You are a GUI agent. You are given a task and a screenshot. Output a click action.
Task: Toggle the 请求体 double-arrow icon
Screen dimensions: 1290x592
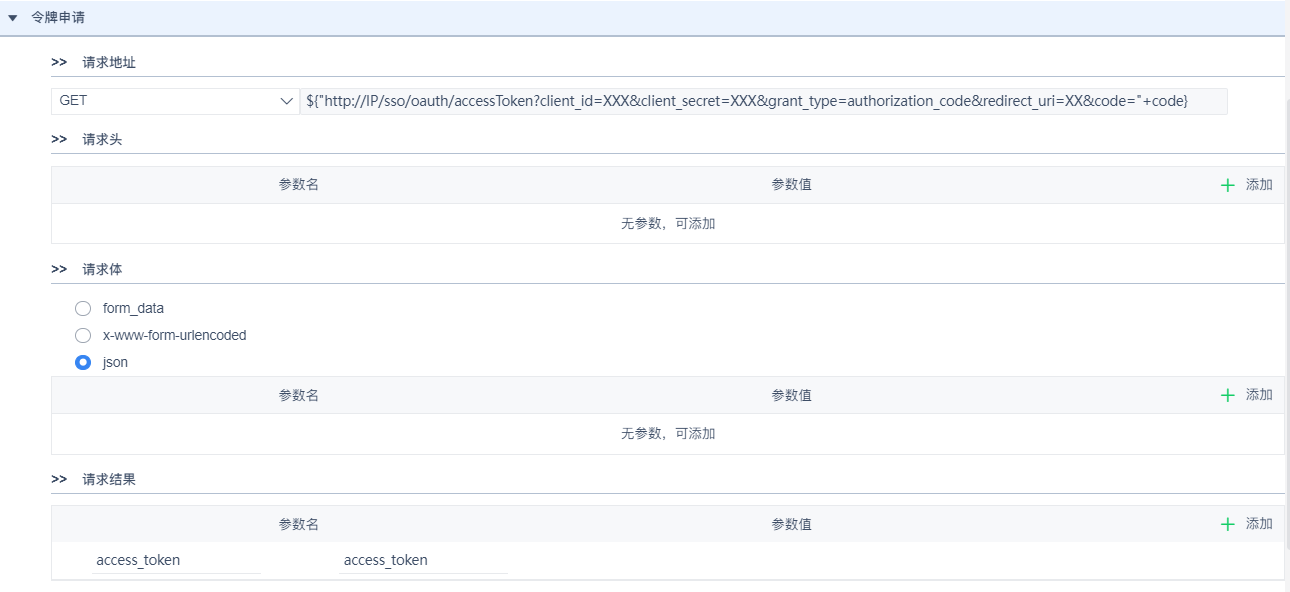(x=59, y=270)
